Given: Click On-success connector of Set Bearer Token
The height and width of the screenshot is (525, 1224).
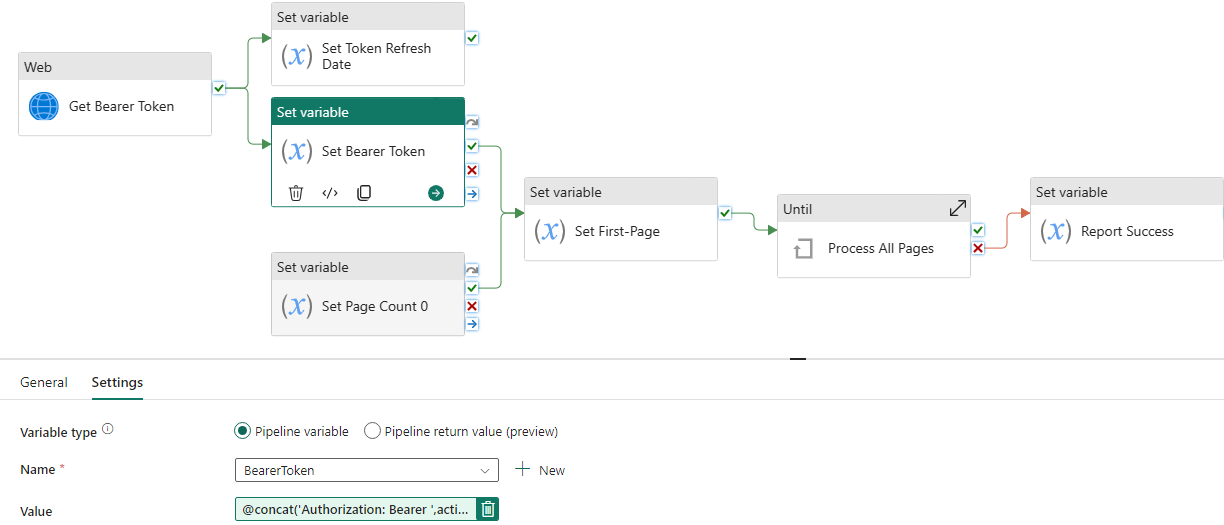Looking at the screenshot, I should click(x=472, y=146).
